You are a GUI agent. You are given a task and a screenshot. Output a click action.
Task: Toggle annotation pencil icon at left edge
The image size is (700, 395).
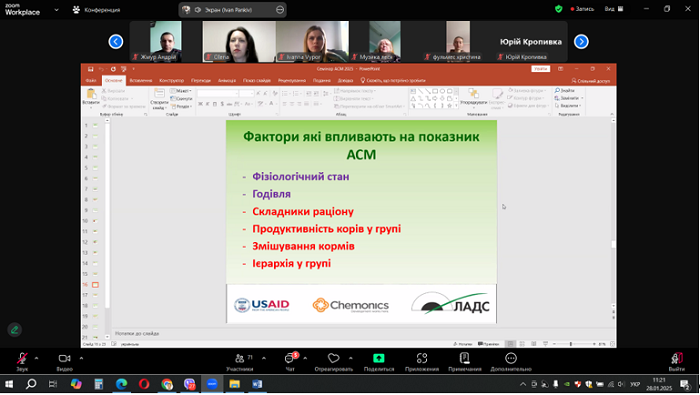click(x=14, y=330)
